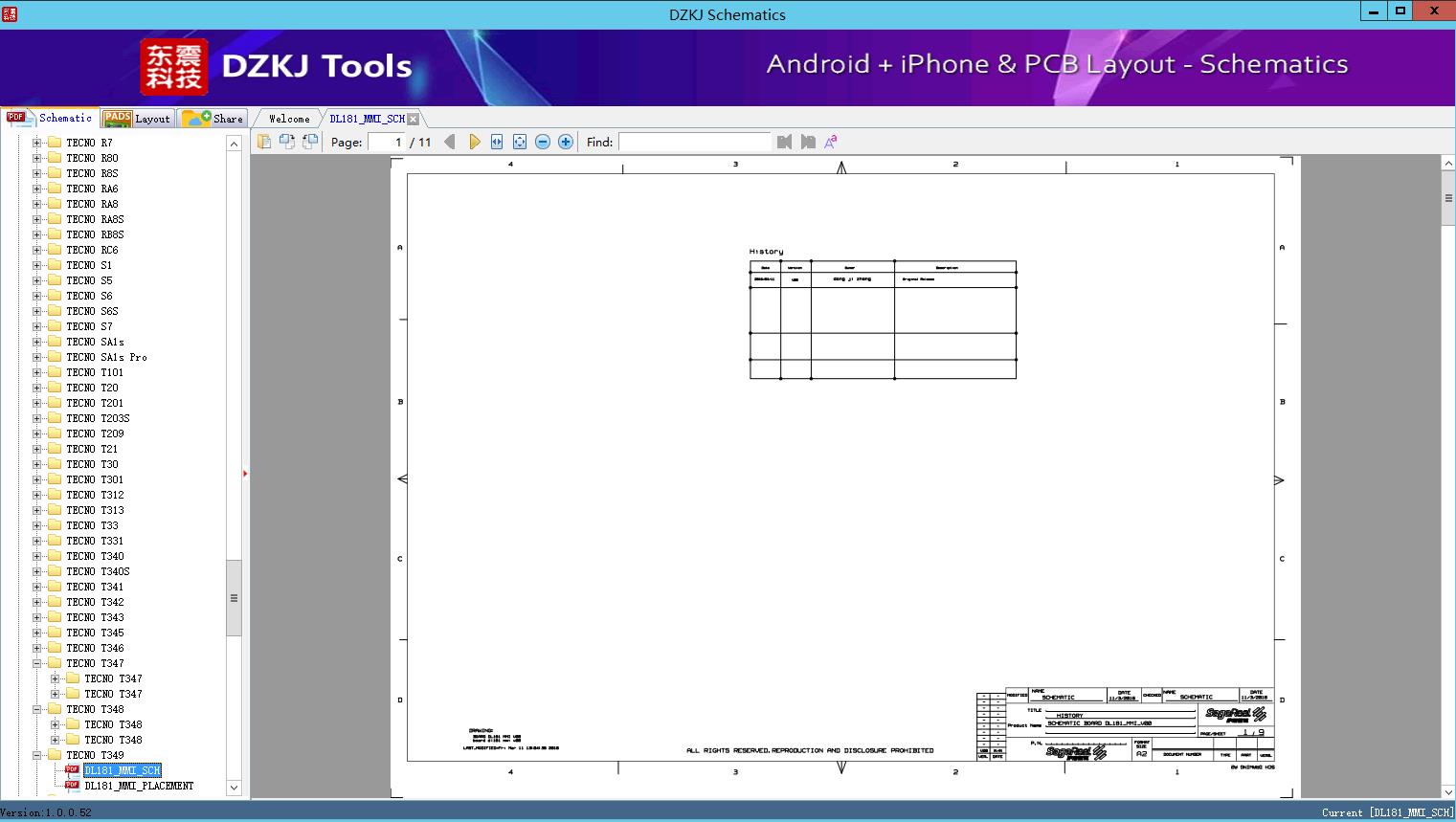Expand the TECNO T340S folder
Viewport: 1456px width, 822px height.
pyautogui.click(x=36, y=571)
